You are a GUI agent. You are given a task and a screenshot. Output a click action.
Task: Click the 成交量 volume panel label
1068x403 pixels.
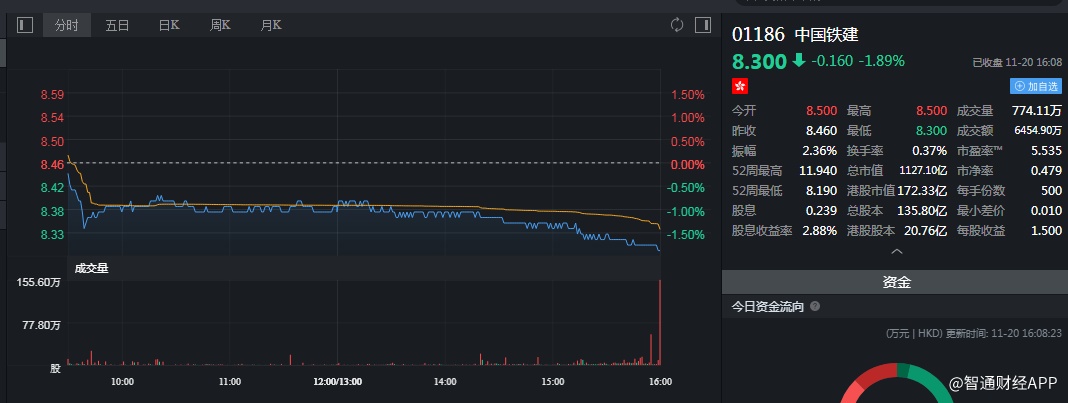(90, 268)
